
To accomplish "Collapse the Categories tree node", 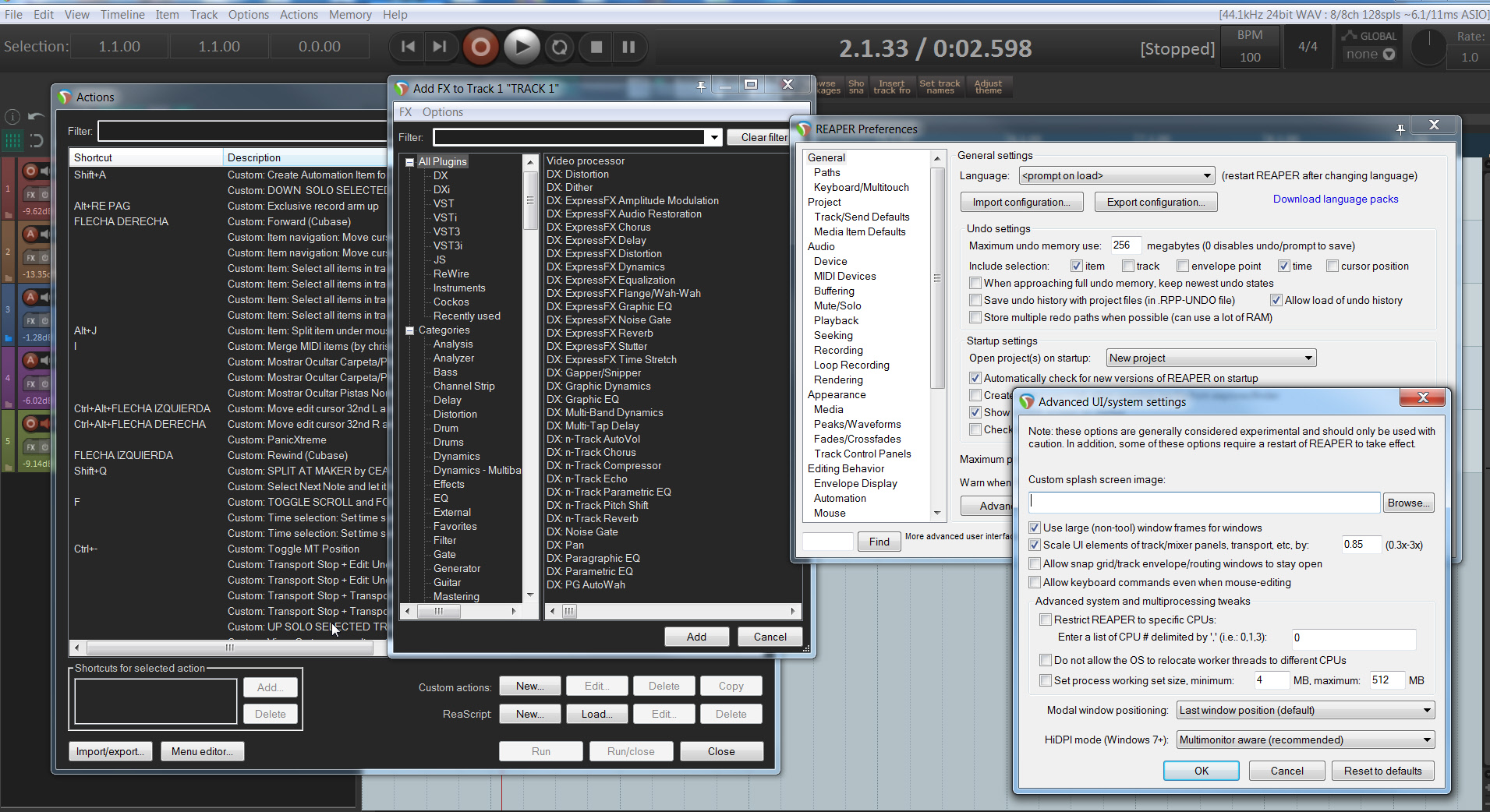I will click(x=409, y=330).
